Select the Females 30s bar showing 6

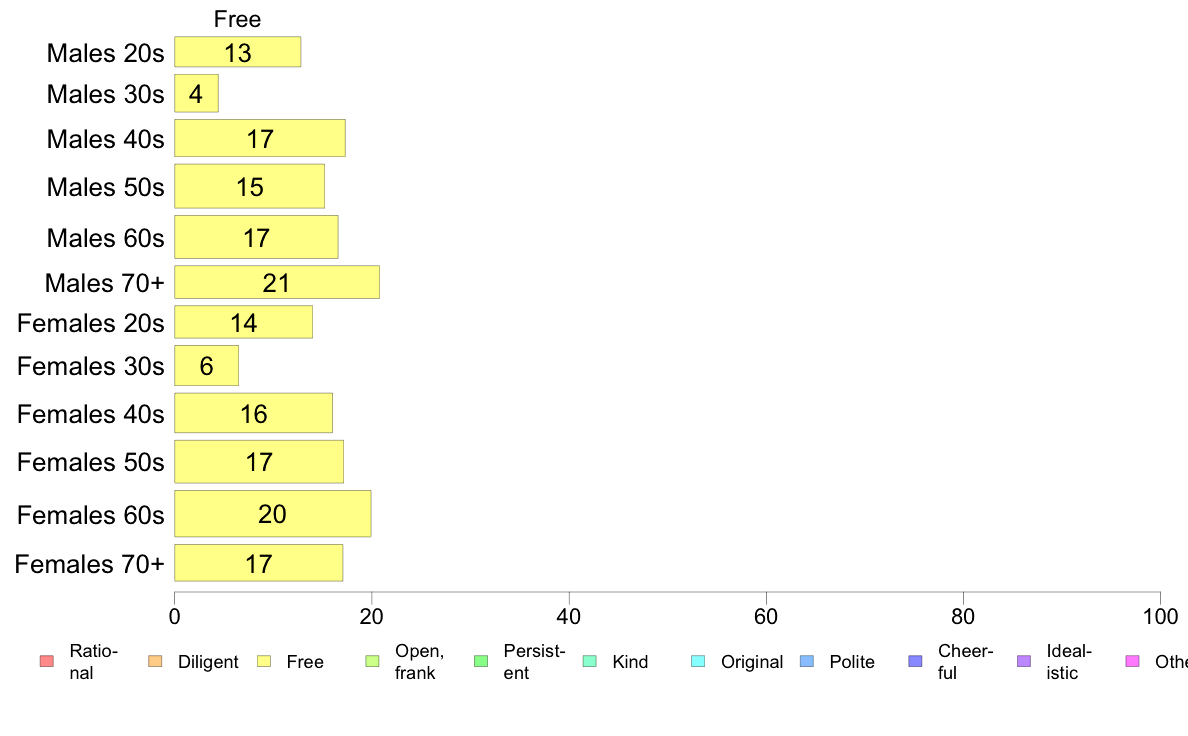click(x=206, y=366)
